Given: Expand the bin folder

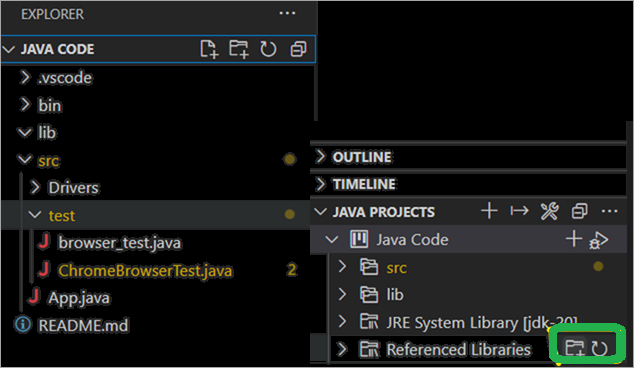Looking at the screenshot, I should (25, 104).
